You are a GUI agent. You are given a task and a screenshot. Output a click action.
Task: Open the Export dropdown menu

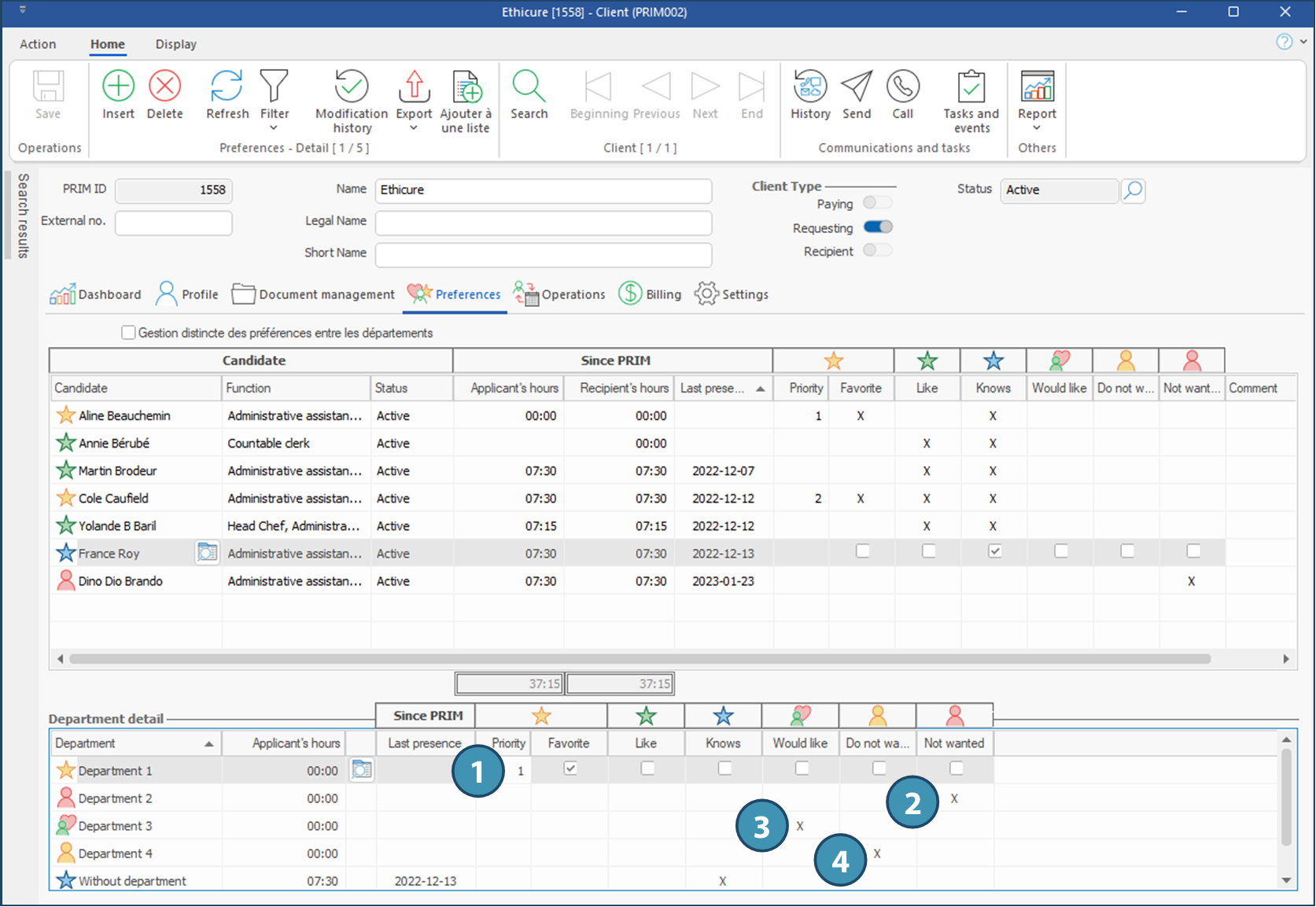[x=414, y=128]
